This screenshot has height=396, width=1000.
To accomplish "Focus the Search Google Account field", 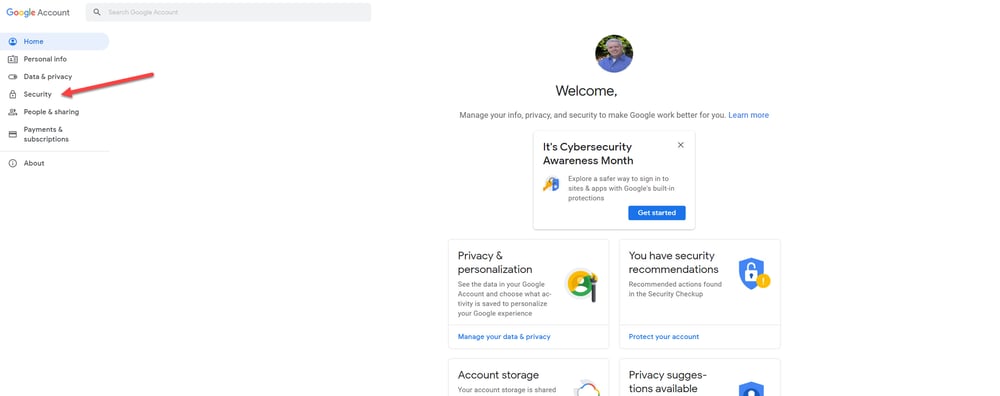I will (x=228, y=12).
